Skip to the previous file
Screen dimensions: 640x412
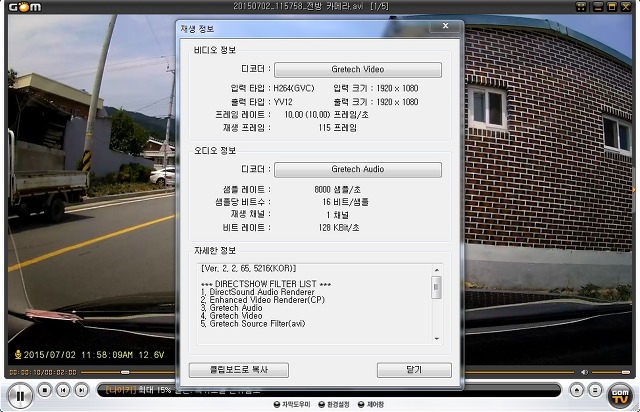pyautogui.click(x=63, y=390)
